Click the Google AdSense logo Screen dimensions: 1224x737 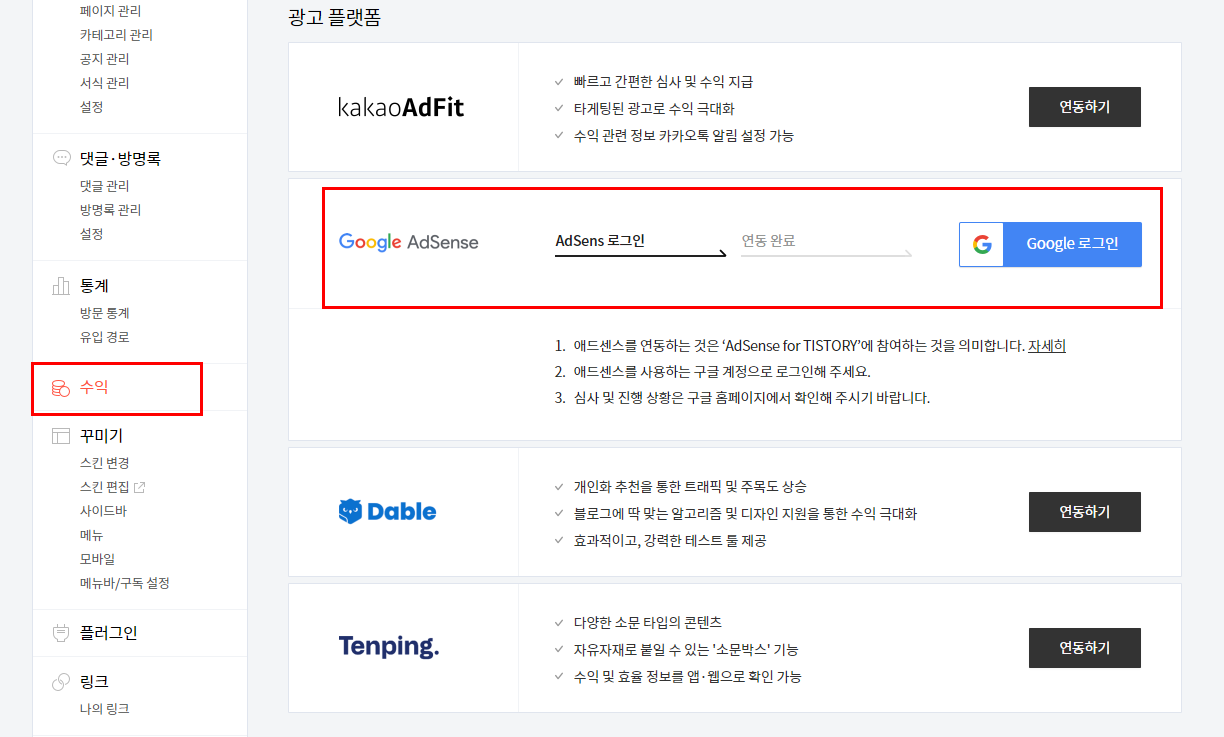point(409,242)
